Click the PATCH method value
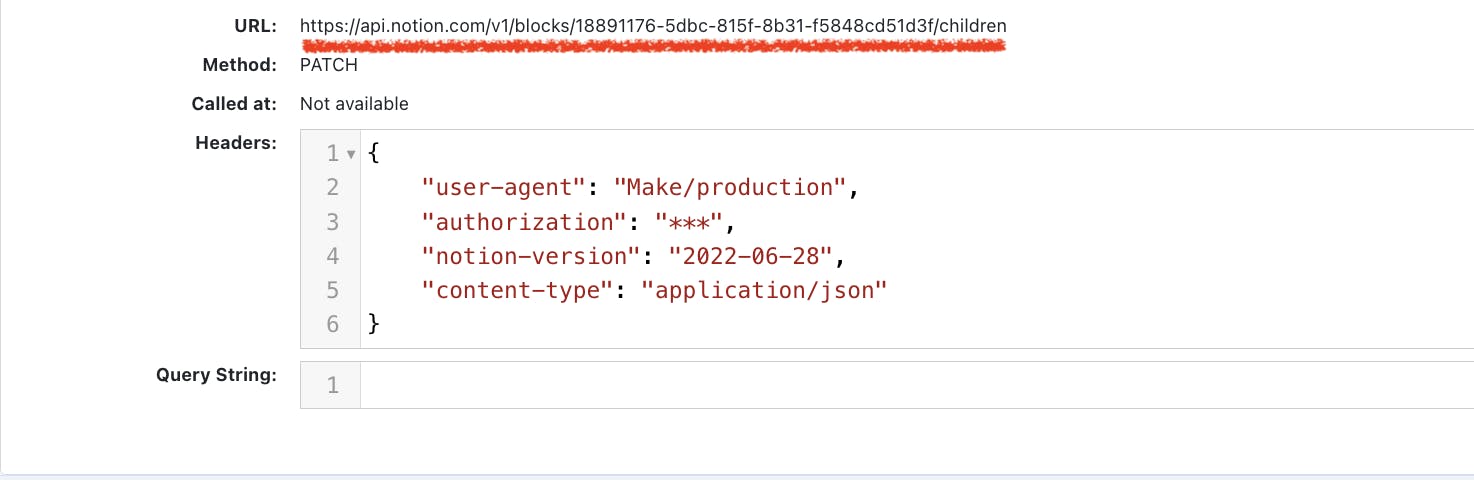The image size is (1474, 480). pyautogui.click(x=328, y=65)
